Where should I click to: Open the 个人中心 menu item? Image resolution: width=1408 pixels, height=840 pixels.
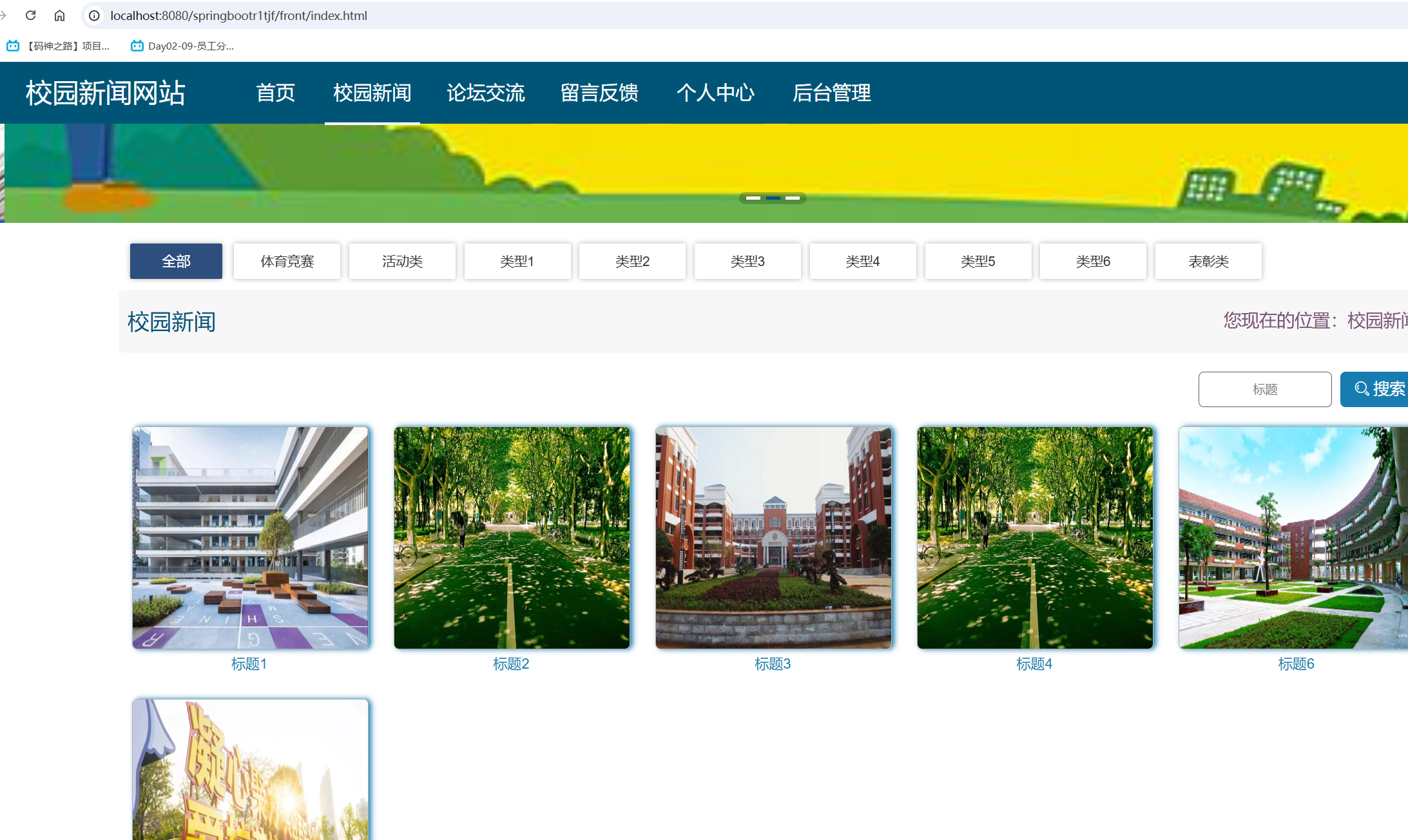coord(716,93)
